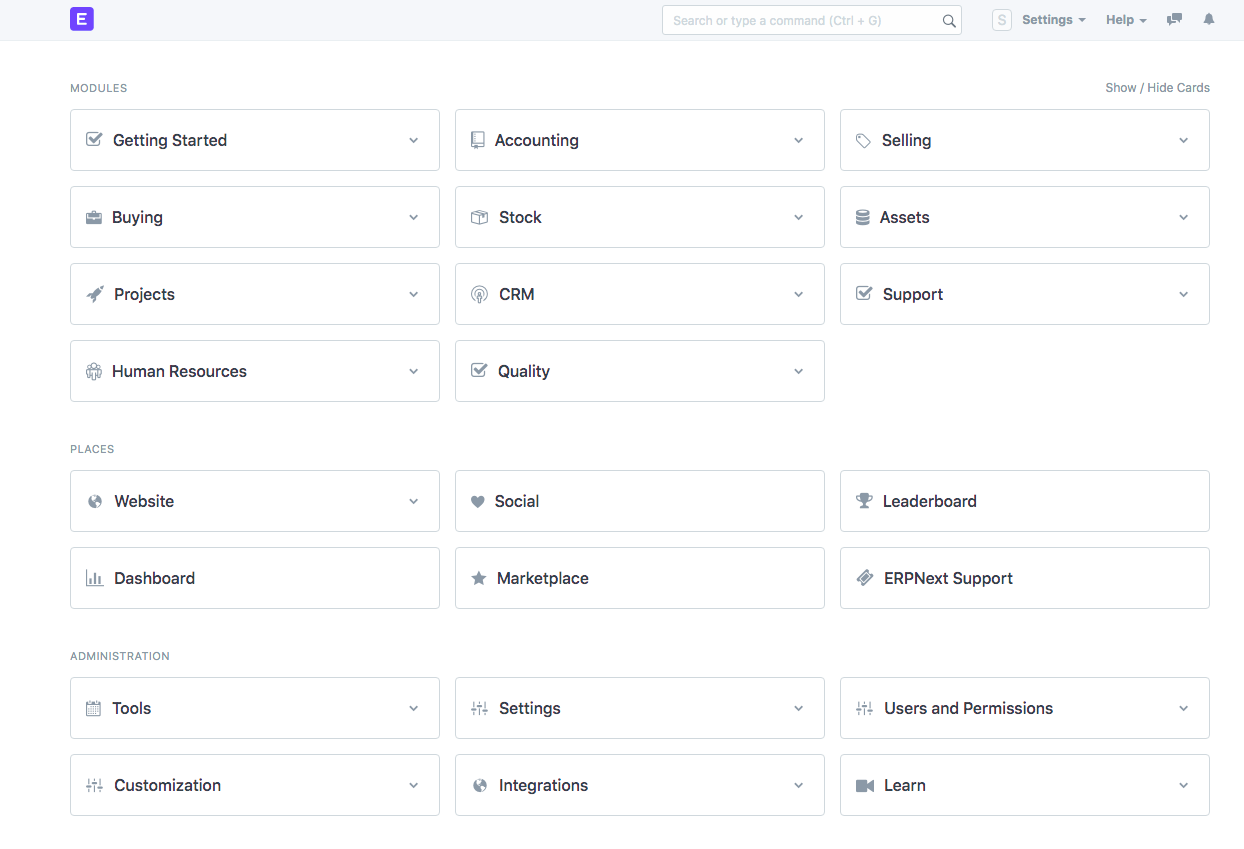This screenshot has height=849, width=1244.
Task: Open the notifications bell icon
Action: pyautogui.click(x=1209, y=20)
